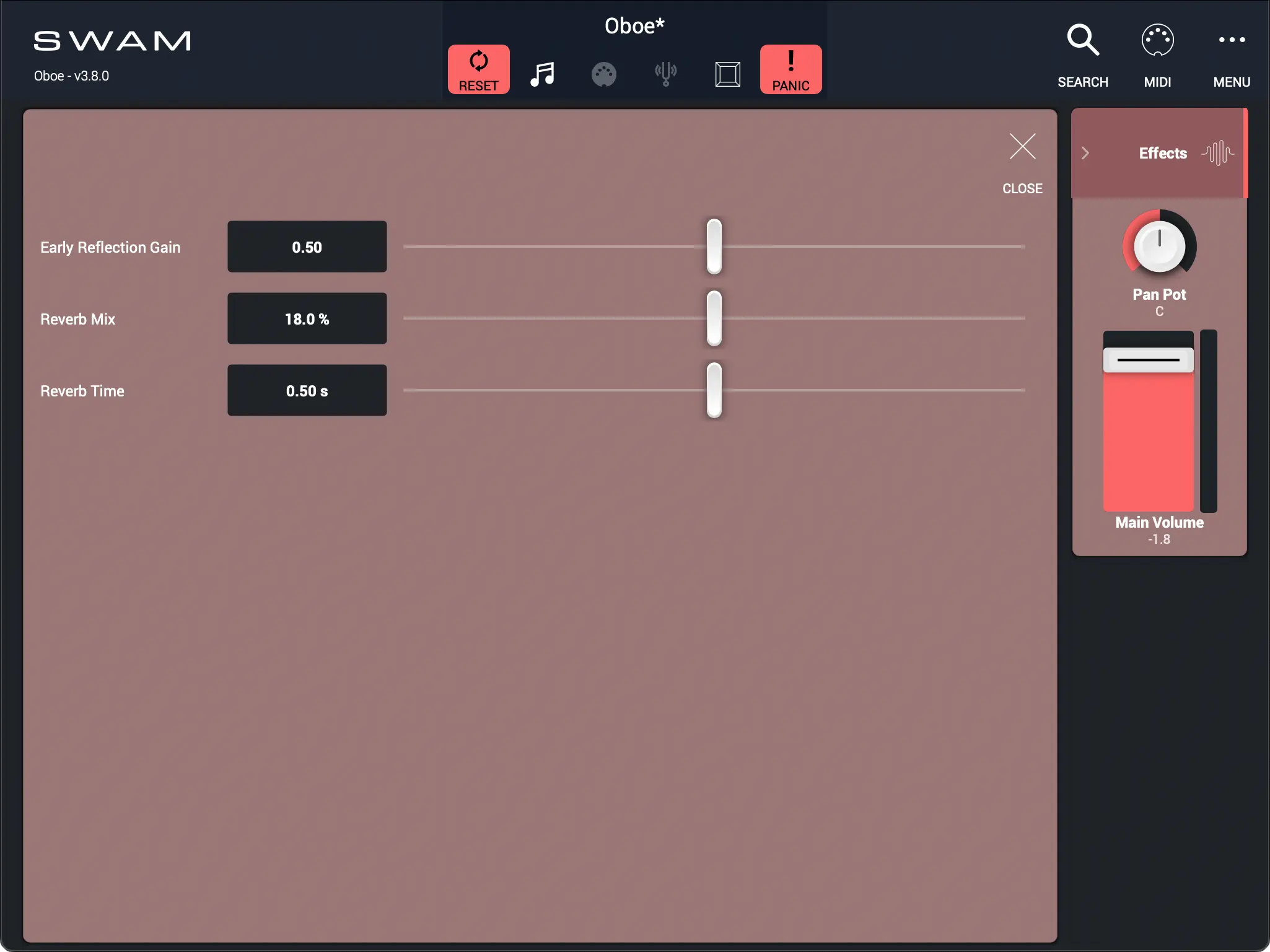Click the Pan Pot knob
This screenshot has height=952, width=1270.
1159,247
